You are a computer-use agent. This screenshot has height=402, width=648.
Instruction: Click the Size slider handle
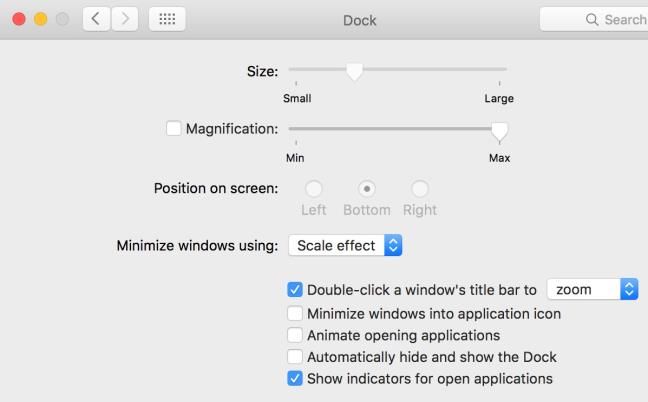354,72
